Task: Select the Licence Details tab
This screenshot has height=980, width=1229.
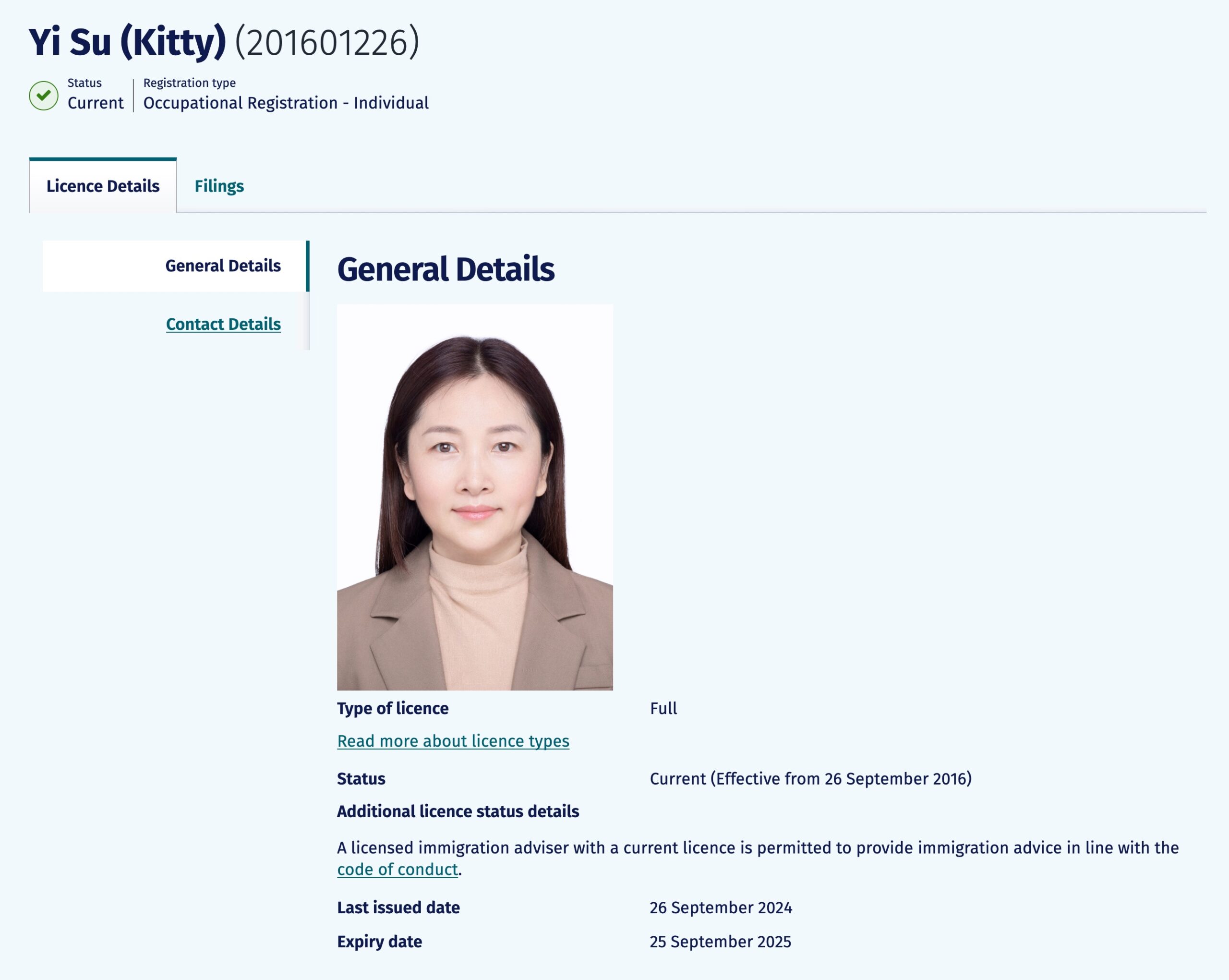Action: tap(103, 186)
